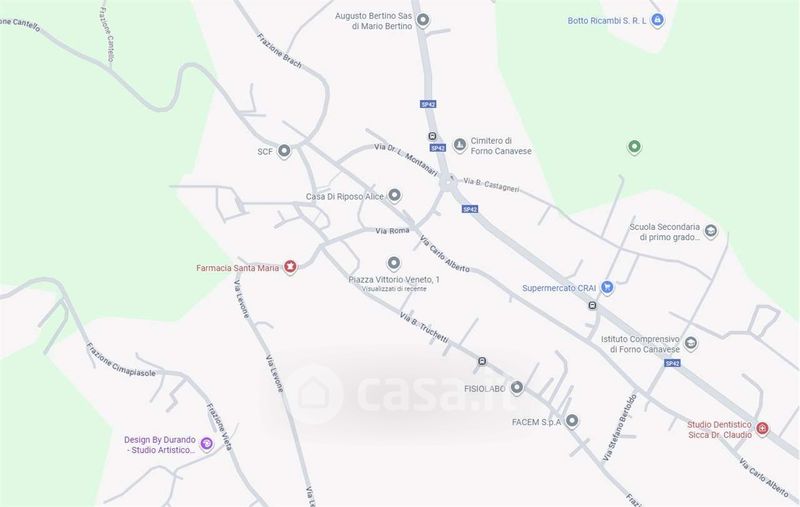Click the FISIOLABO location marker
Viewport: 800px width, 507px height.
tap(517, 388)
